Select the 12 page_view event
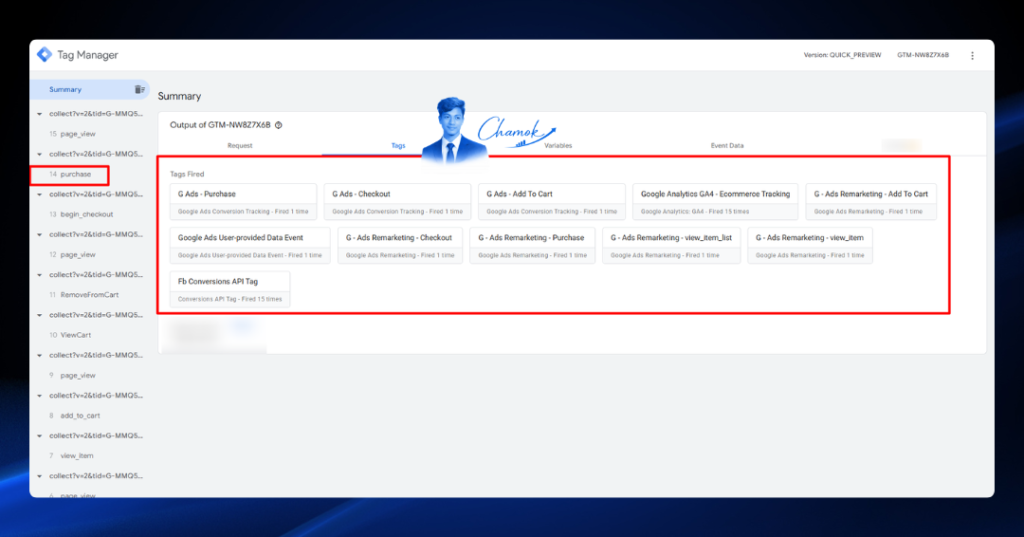This screenshot has height=537, width=1024. click(72, 255)
